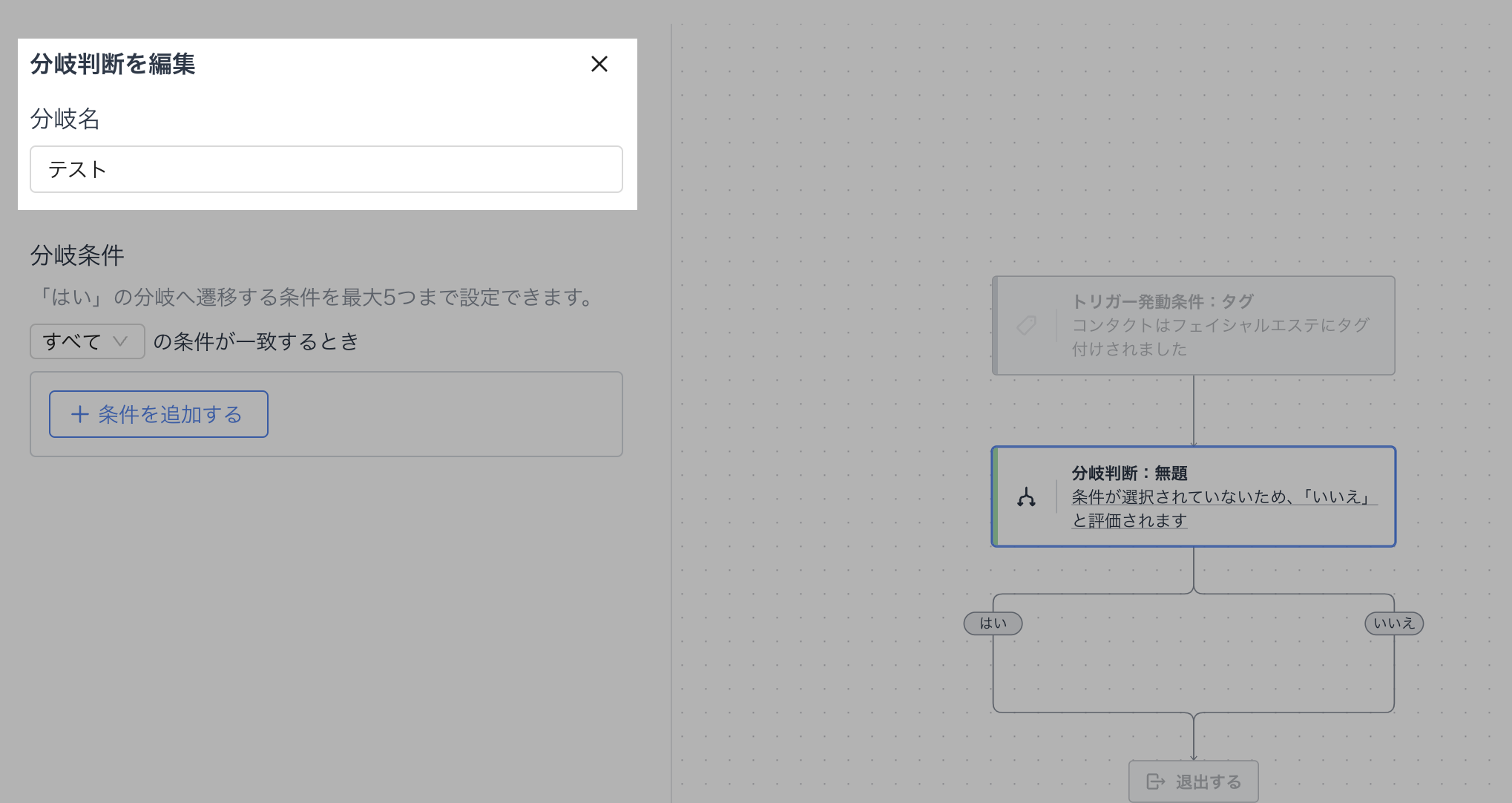Viewport: 1512px width, 803px height.
Task: Open the すべて condition match dropdown
Action: click(x=86, y=341)
